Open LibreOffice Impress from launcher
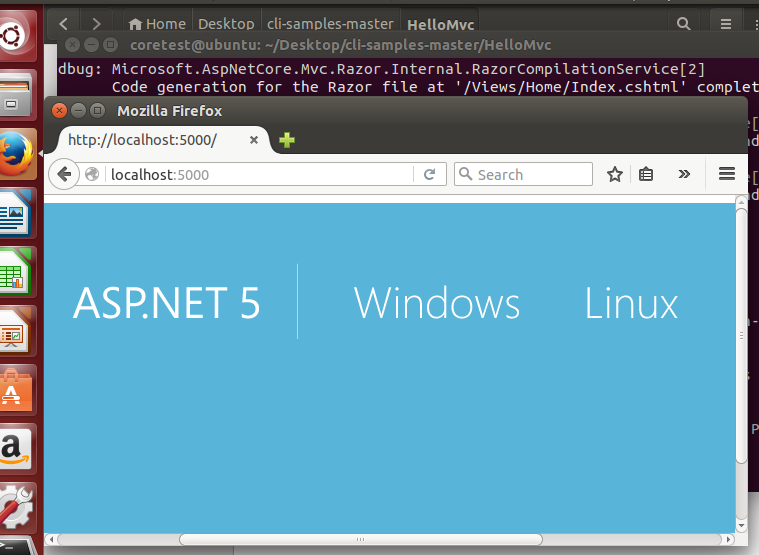759x555 pixels. coord(15,331)
